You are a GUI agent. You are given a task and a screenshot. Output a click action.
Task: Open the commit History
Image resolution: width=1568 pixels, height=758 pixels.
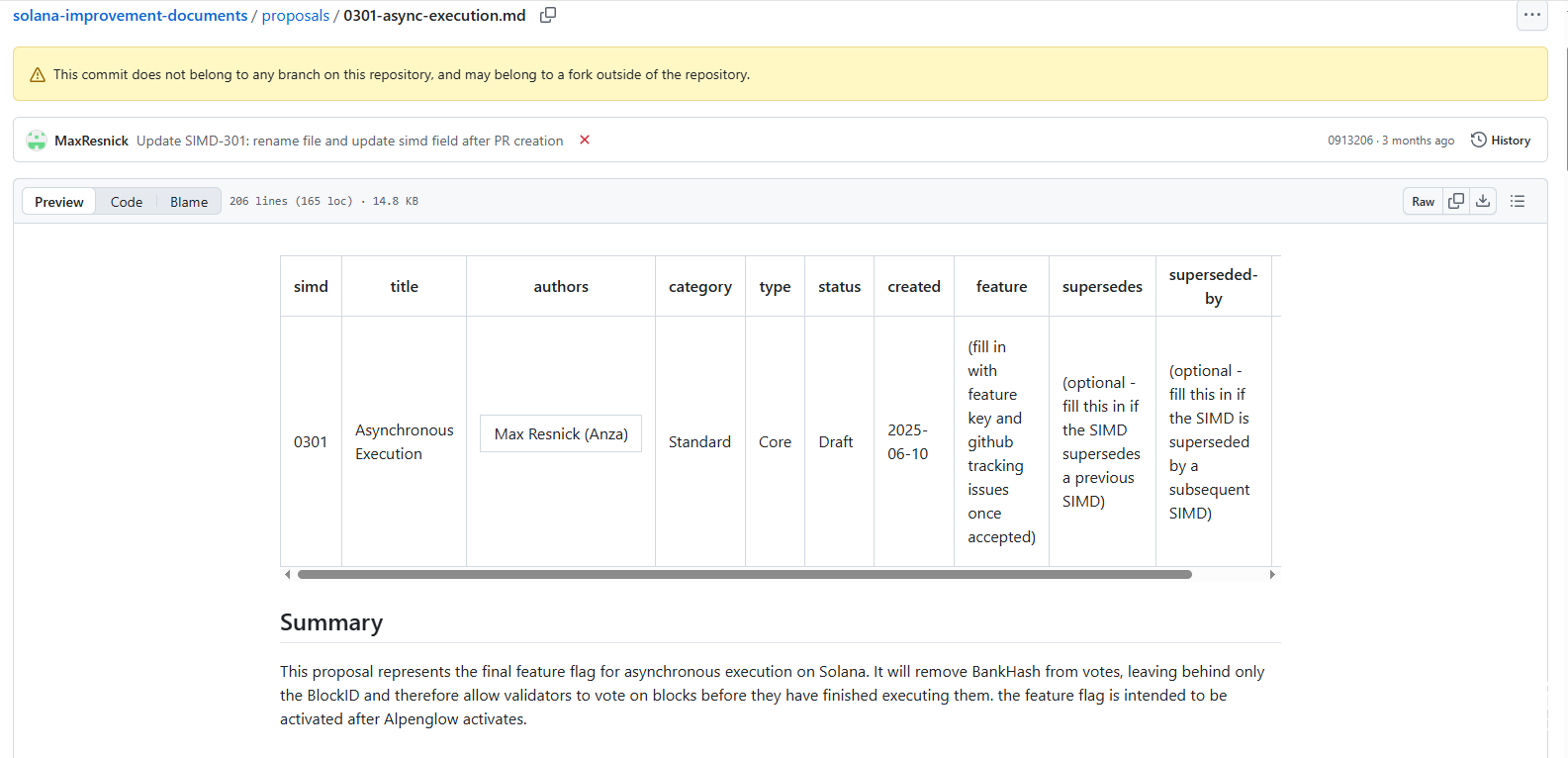point(1500,141)
